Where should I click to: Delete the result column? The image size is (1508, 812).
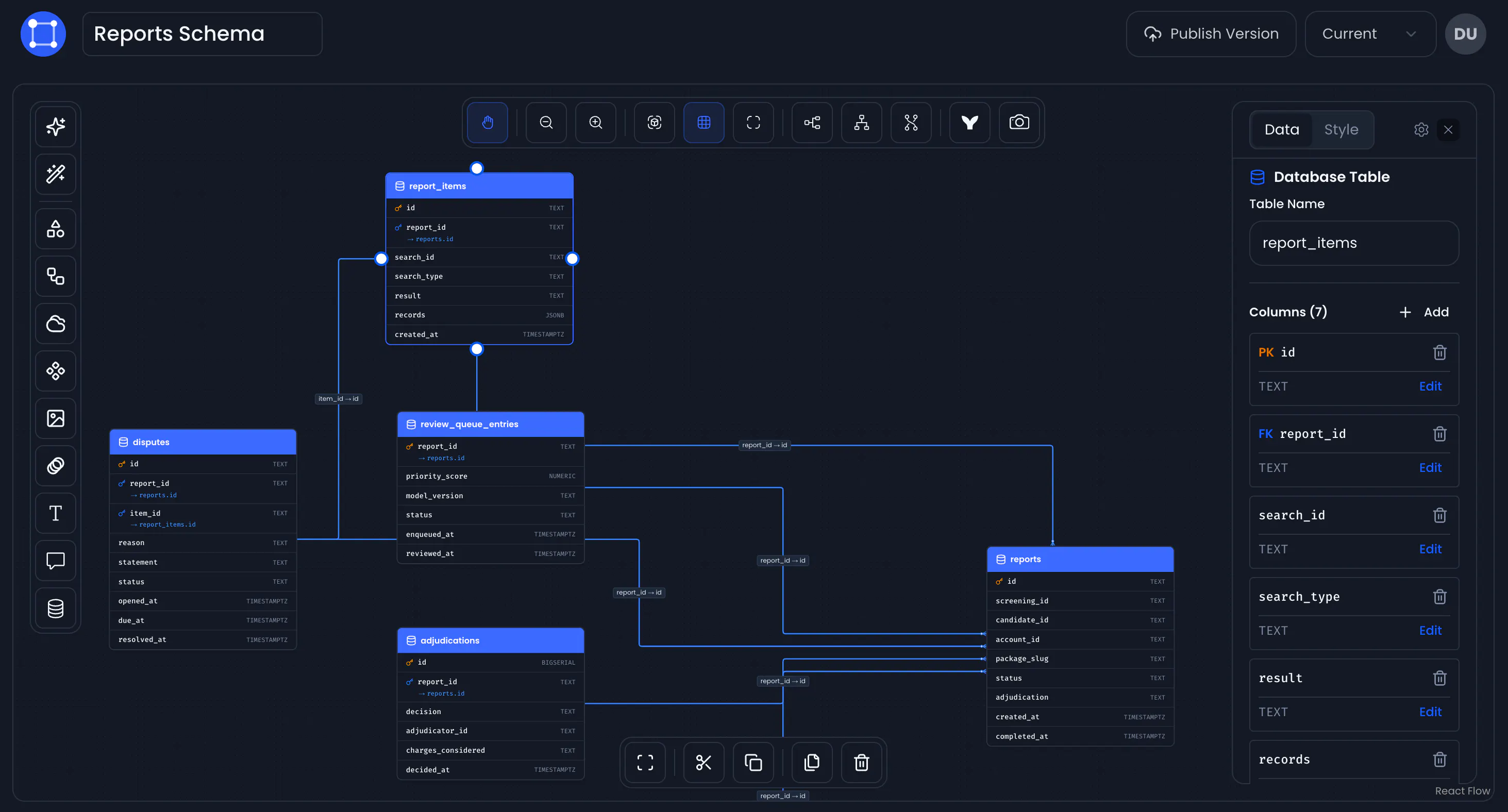[x=1439, y=678]
